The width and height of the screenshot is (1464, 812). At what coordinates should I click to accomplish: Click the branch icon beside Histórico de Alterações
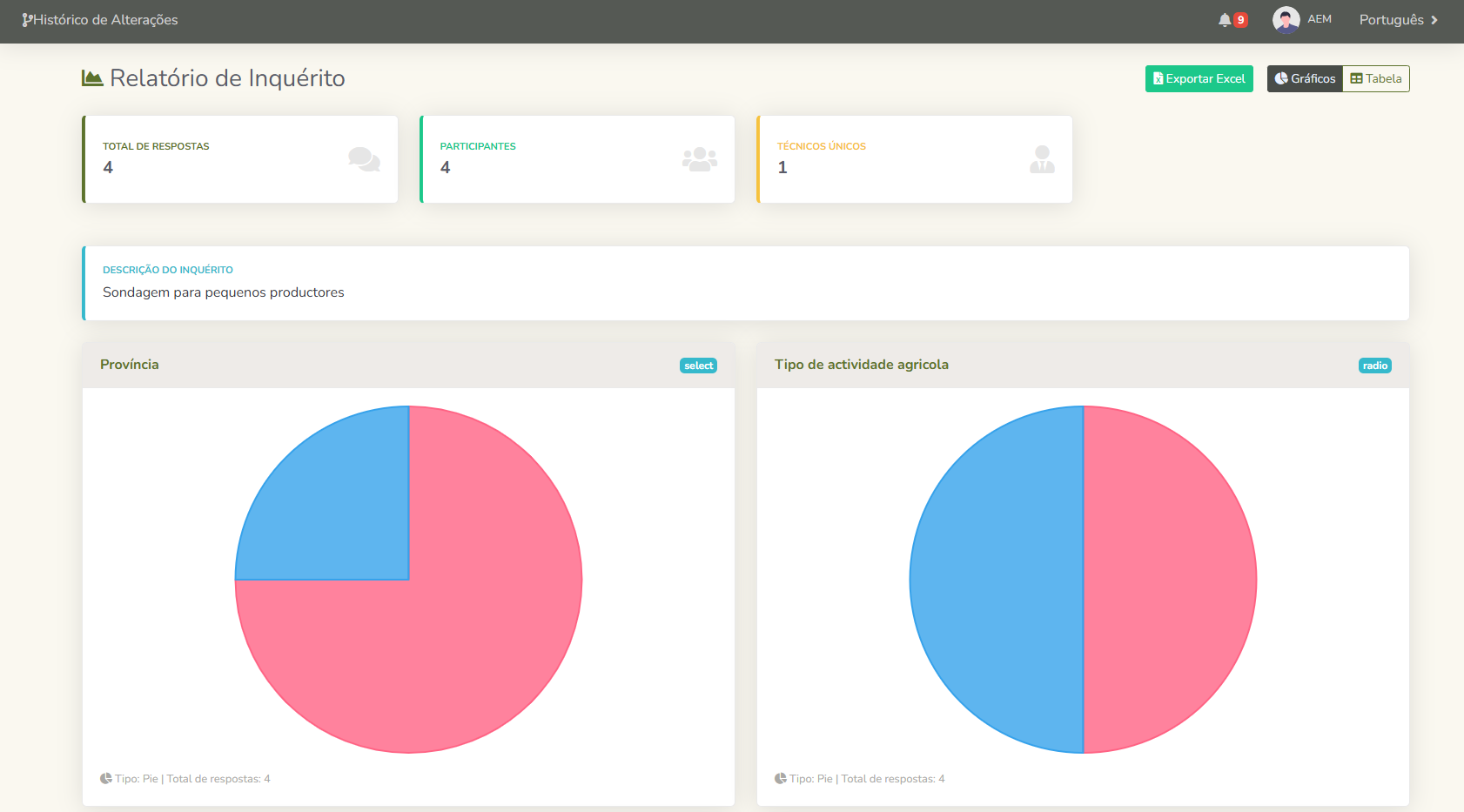point(27,20)
